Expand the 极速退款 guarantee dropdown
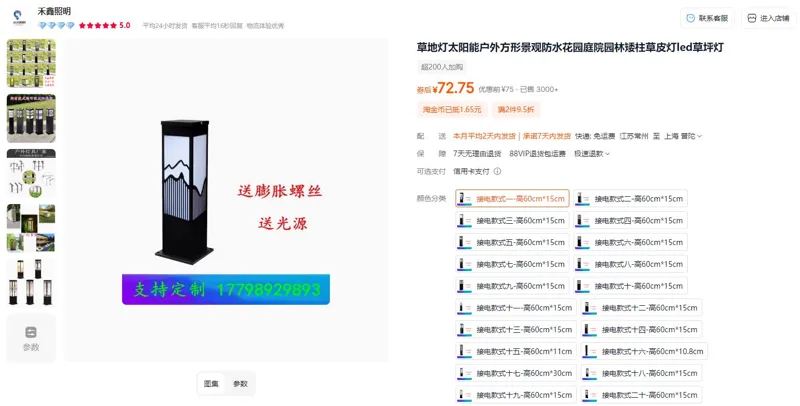Screen dimensions: 800x406 (x=592, y=154)
